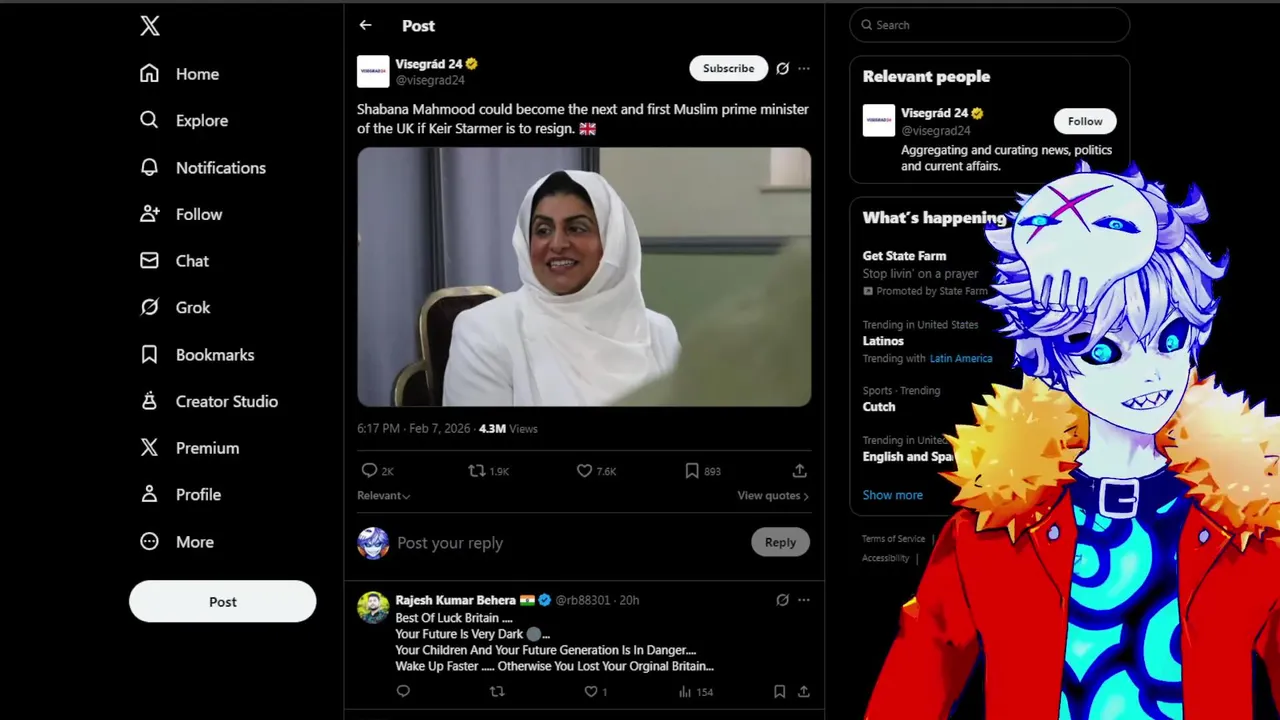Open the main post's three-dot menu

(x=804, y=68)
